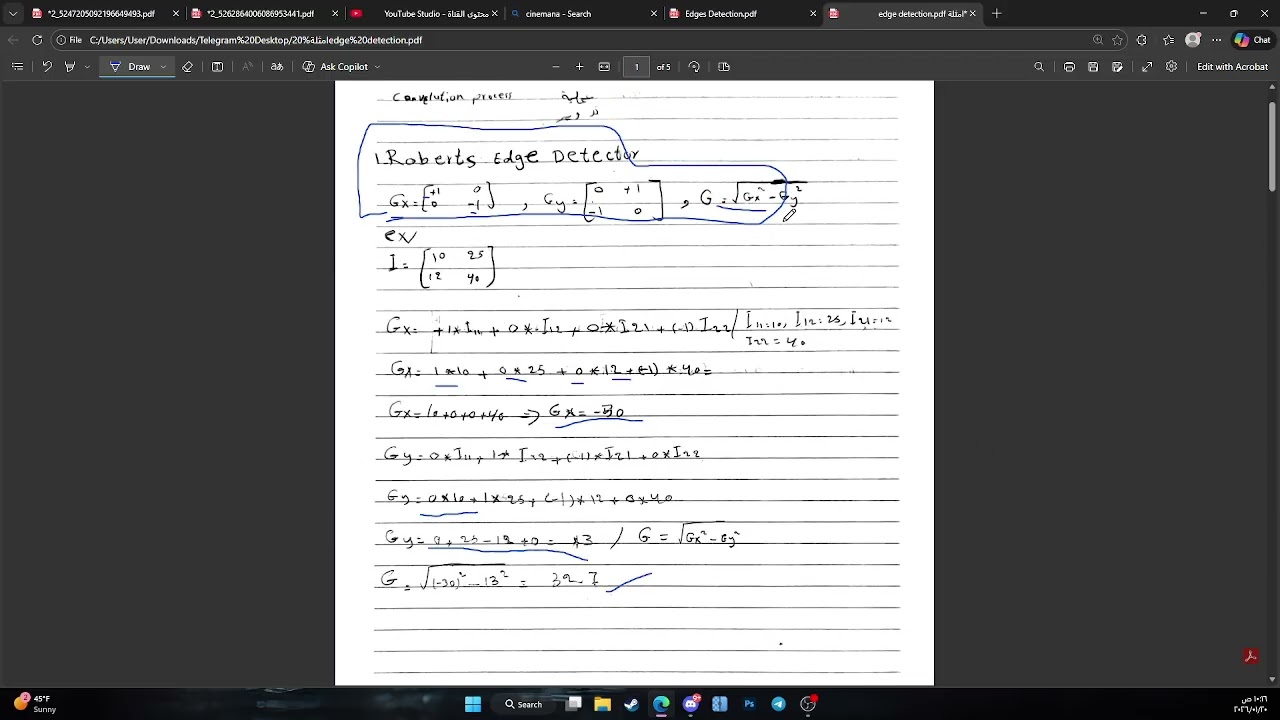Enter full screen with expand icon
This screenshot has height=720, width=1280.
click(1147, 67)
